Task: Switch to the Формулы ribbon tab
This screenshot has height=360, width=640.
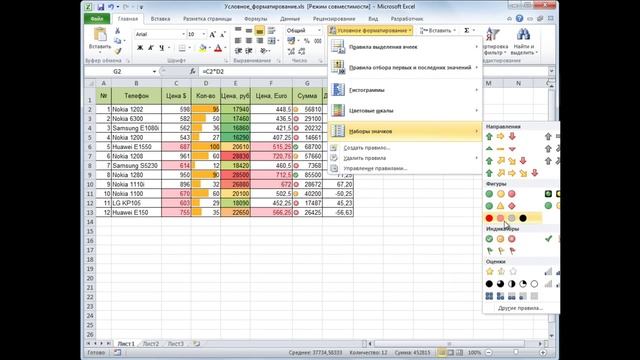Action: pyautogui.click(x=256, y=19)
